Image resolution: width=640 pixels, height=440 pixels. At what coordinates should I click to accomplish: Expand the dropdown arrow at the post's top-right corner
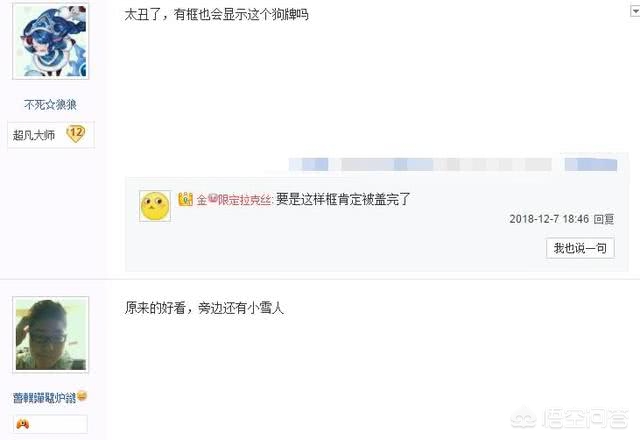pos(635,11)
